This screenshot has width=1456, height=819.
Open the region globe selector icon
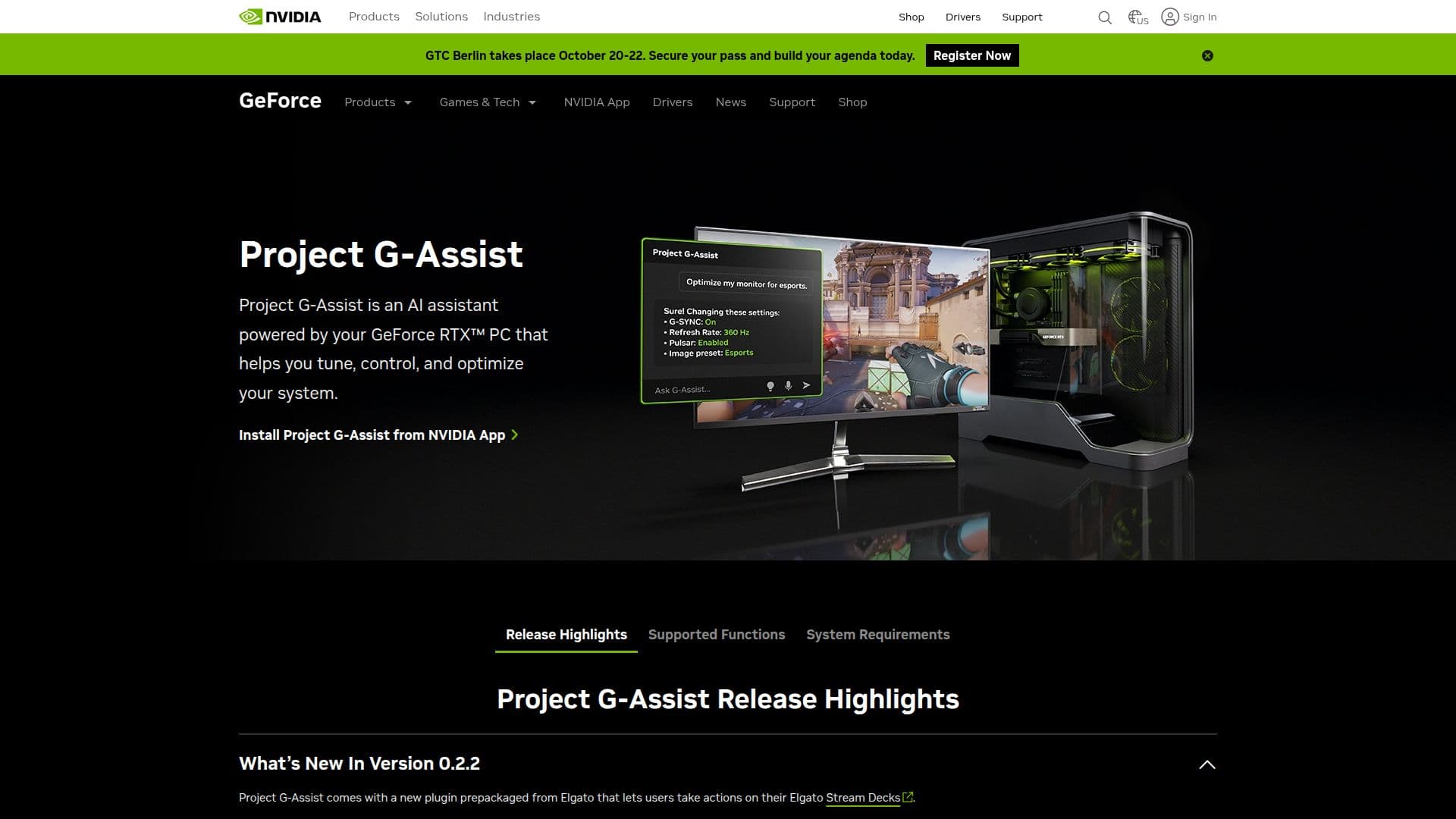pyautogui.click(x=1137, y=17)
